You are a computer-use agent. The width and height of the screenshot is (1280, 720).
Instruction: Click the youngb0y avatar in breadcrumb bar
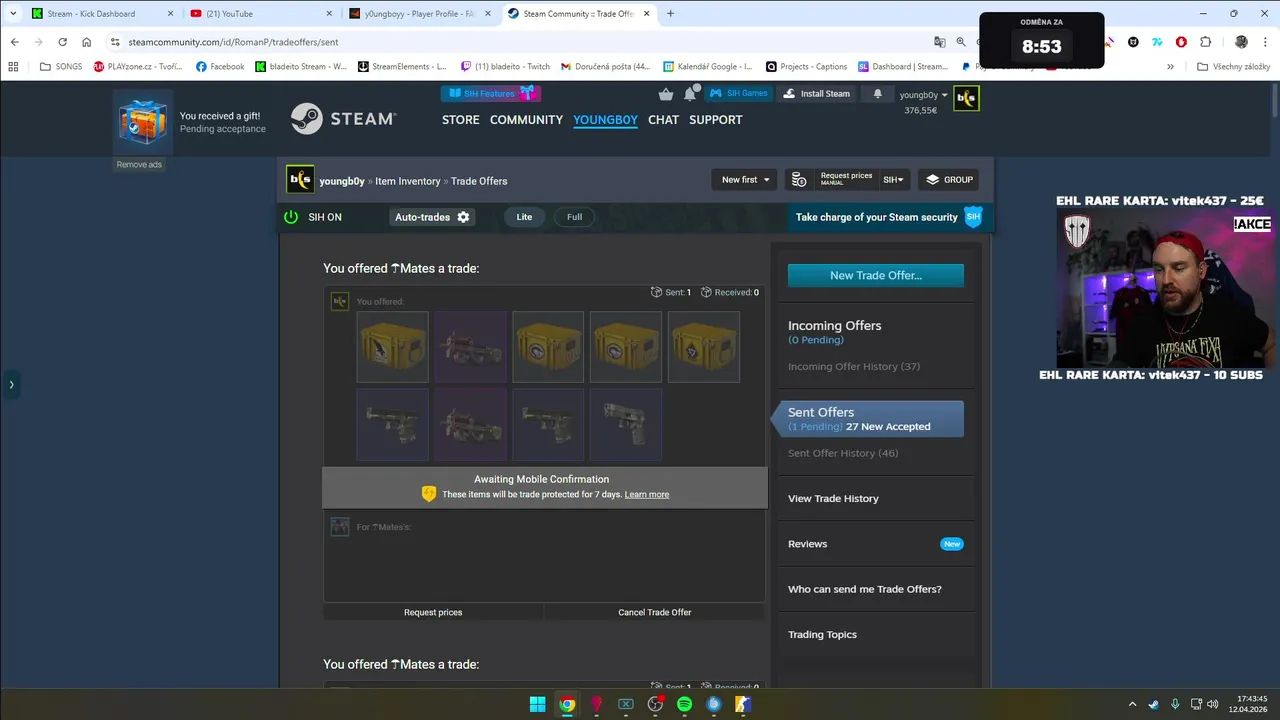(300, 180)
